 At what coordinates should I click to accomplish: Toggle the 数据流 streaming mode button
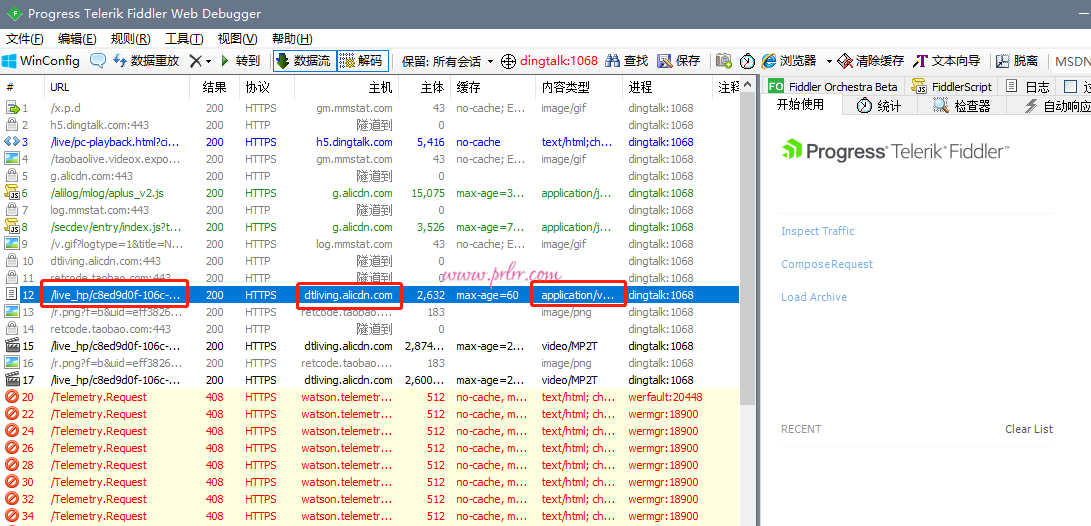(303, 61)
